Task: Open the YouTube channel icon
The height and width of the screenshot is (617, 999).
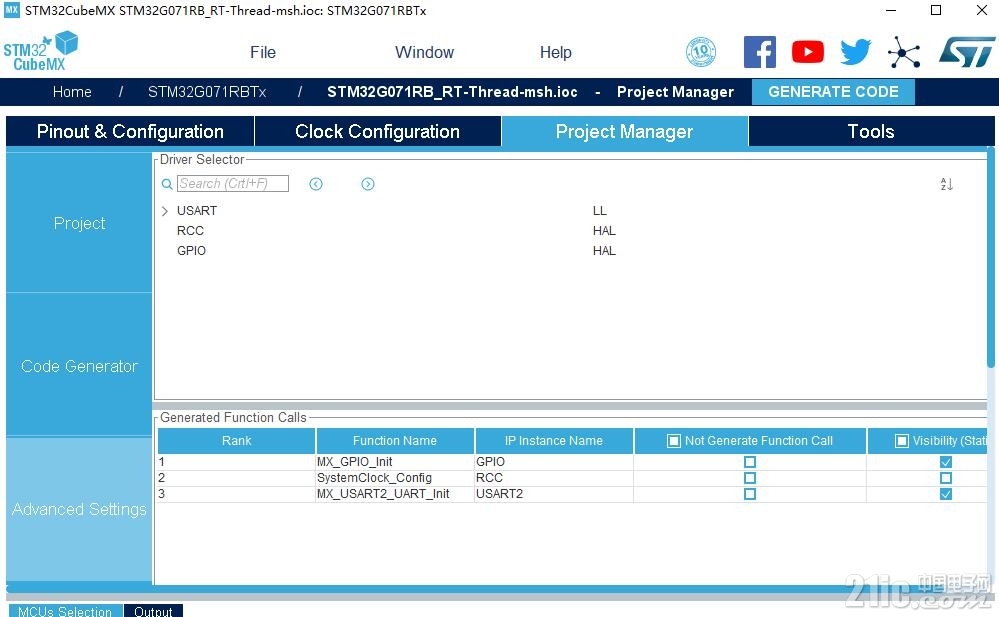Action: click(808, 52)
